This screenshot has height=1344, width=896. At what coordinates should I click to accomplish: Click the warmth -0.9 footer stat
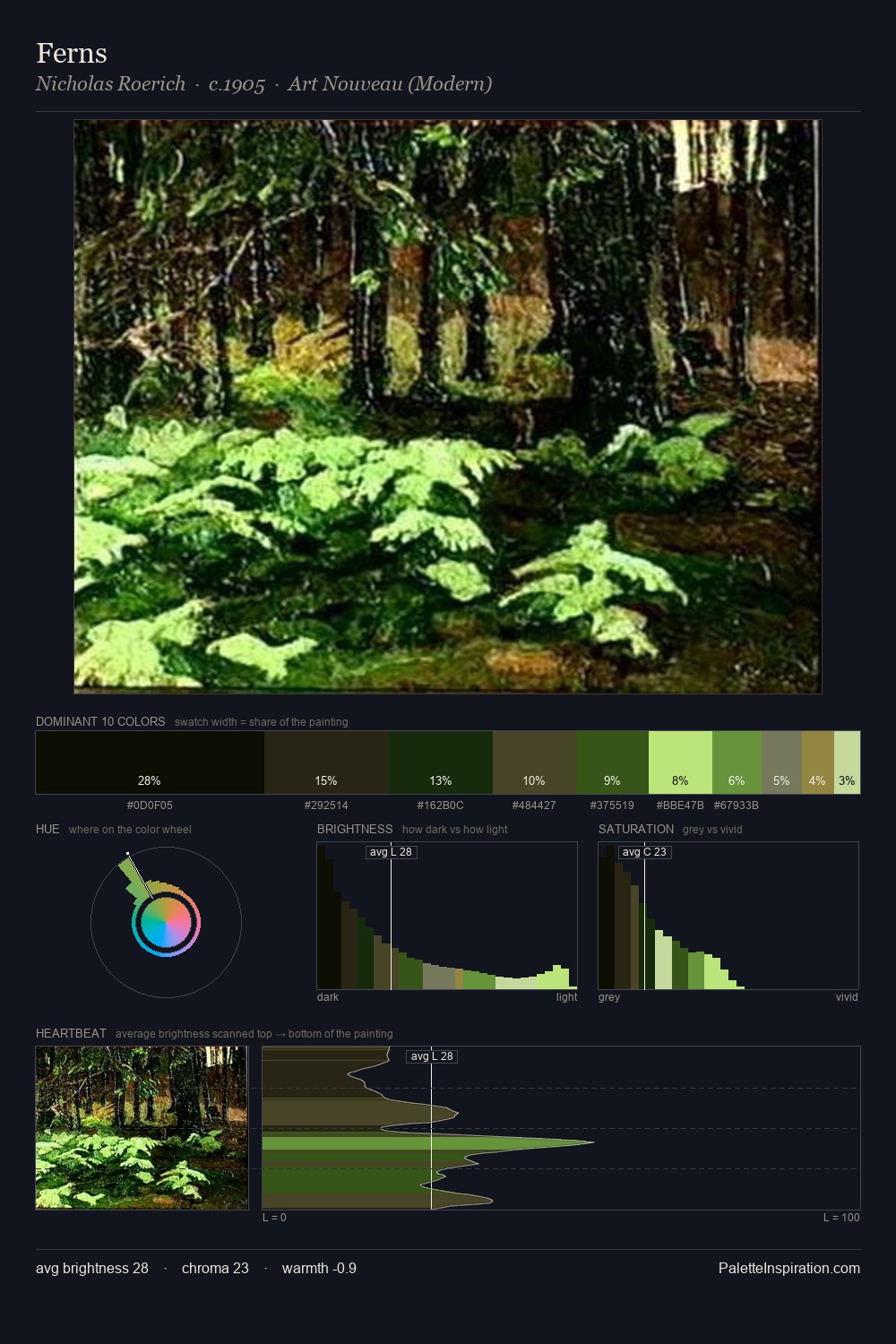[319, 1268]
